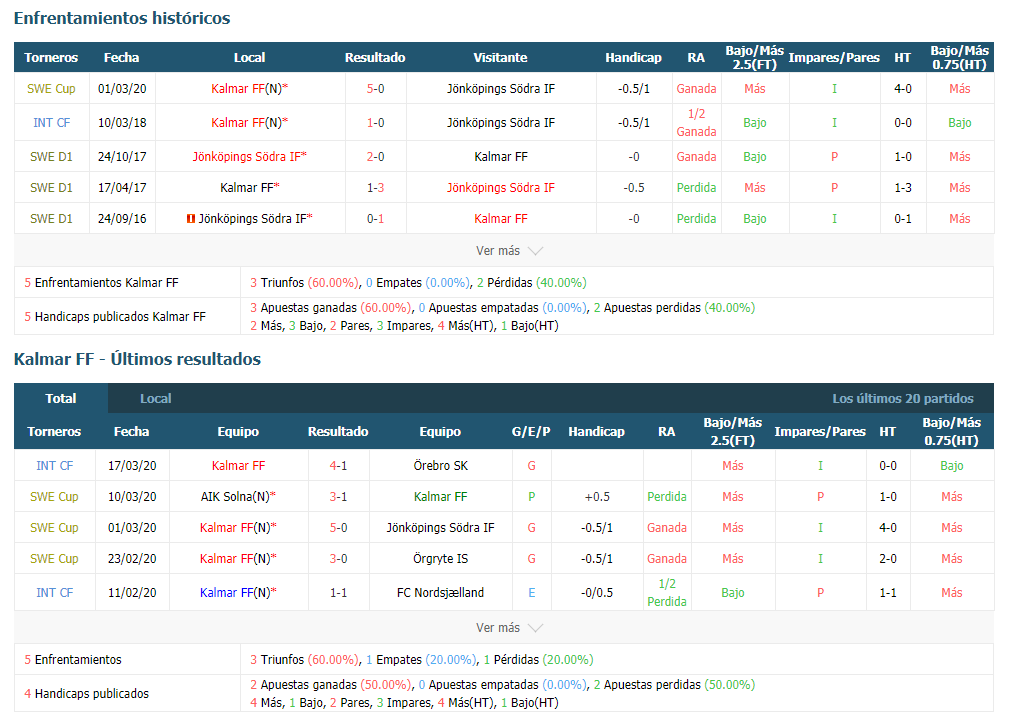This screenshot has width=1012, height=714.
Task: Switch to the Local tab
Action: (x=156, y=398)
